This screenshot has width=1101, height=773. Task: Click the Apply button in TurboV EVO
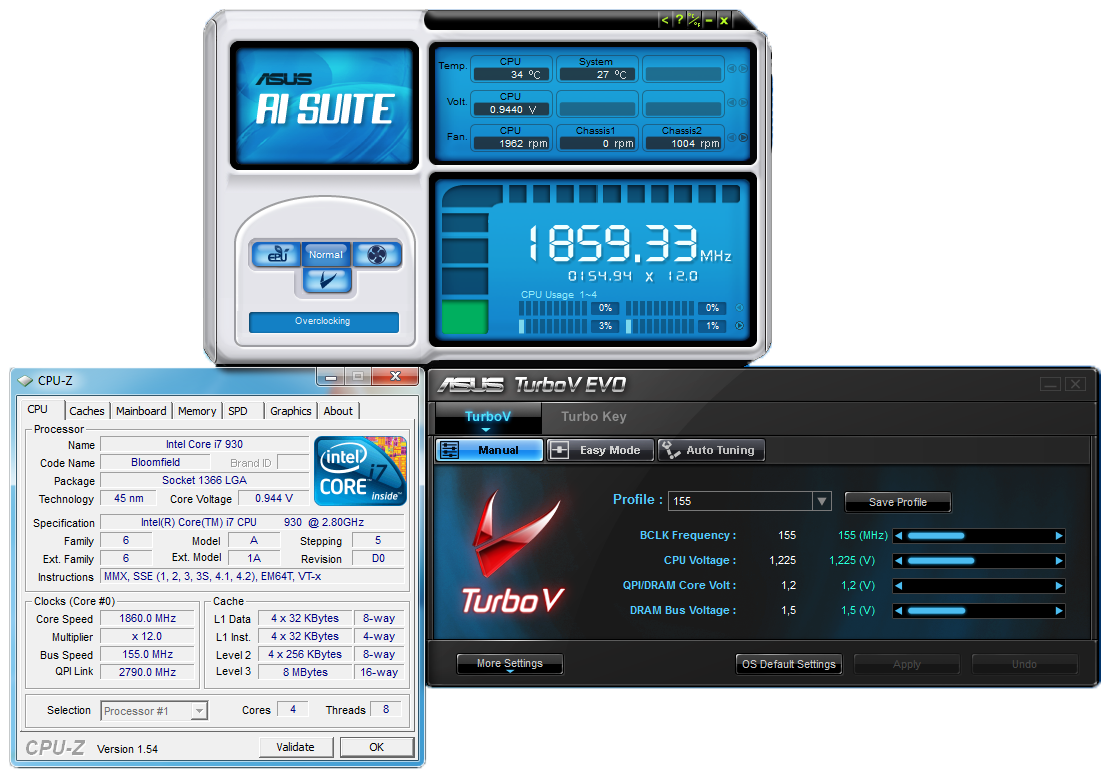[x=906, y=664]
